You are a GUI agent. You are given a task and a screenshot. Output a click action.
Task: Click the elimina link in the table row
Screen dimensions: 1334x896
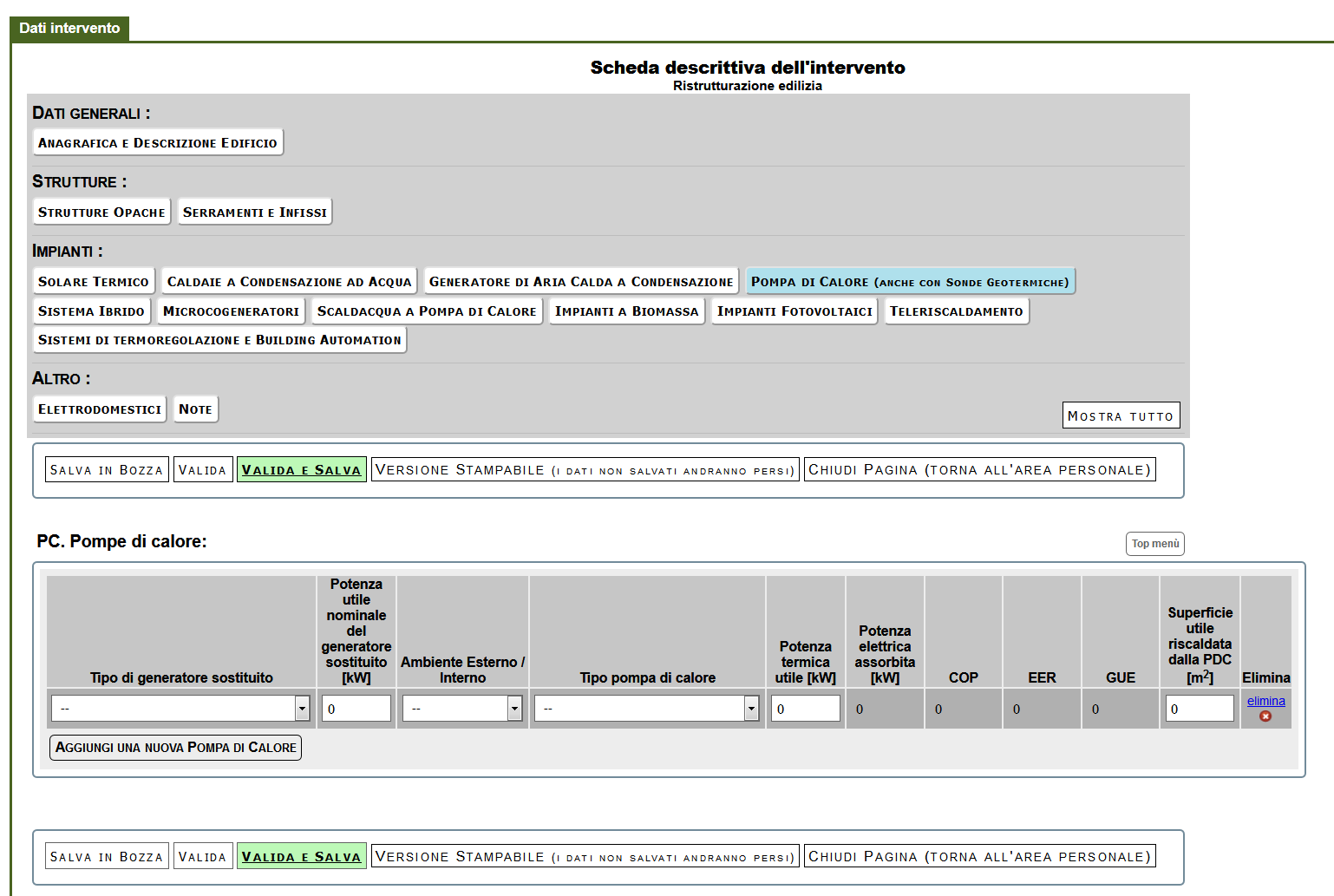(1265, 701)
